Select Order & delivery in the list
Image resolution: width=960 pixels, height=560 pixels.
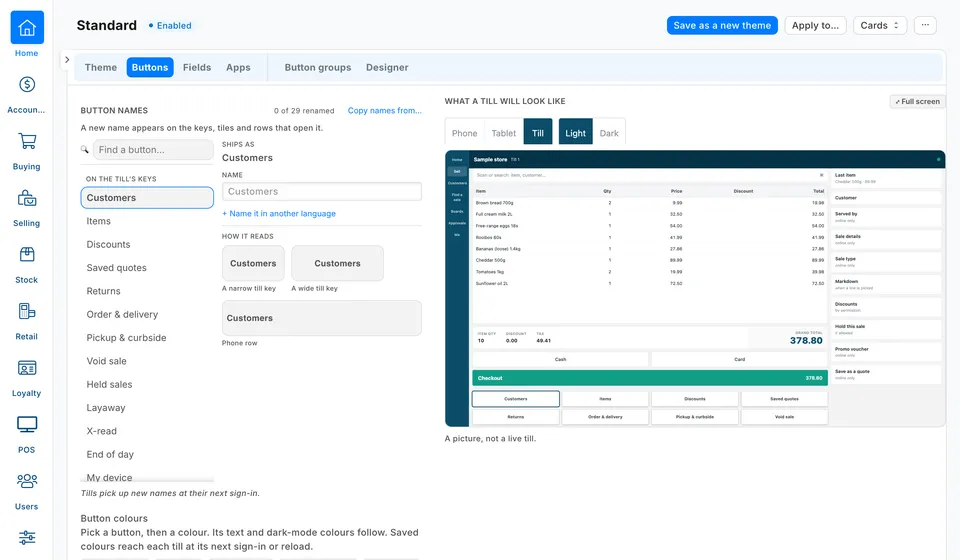147,314
